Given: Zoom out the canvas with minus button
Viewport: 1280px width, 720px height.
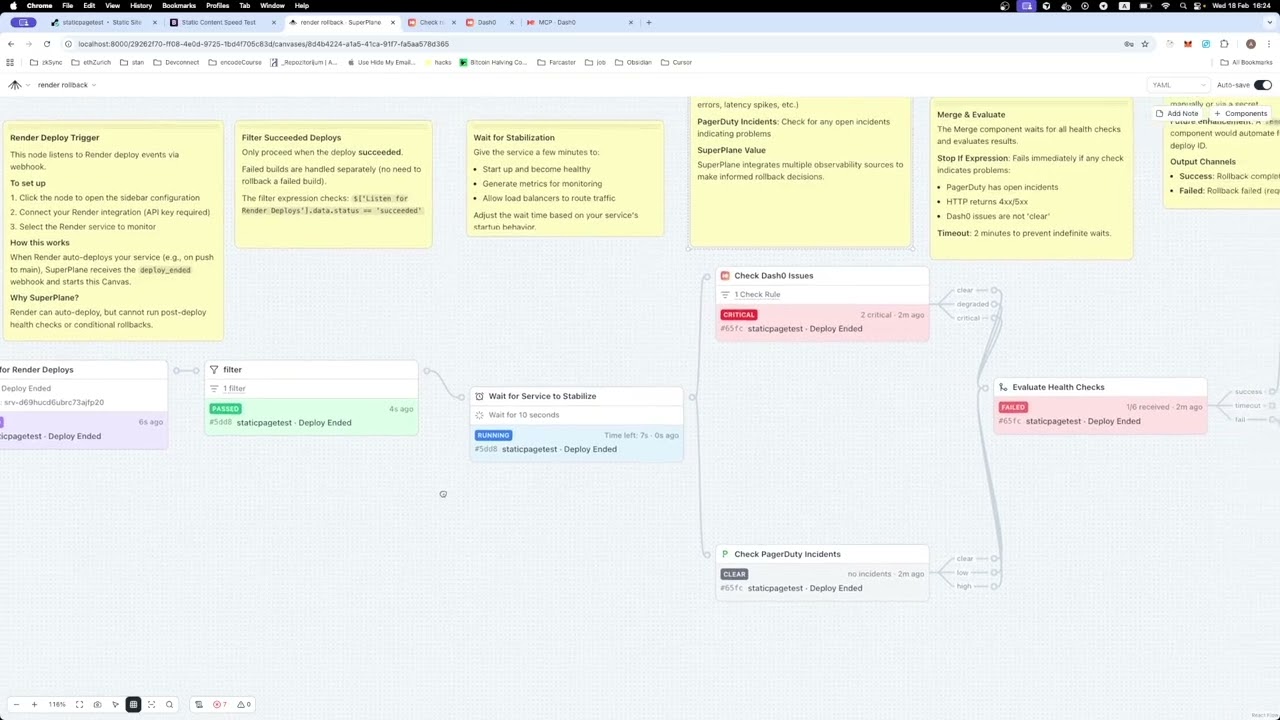Looking at the screenshot, I should (x=16, y=704).
